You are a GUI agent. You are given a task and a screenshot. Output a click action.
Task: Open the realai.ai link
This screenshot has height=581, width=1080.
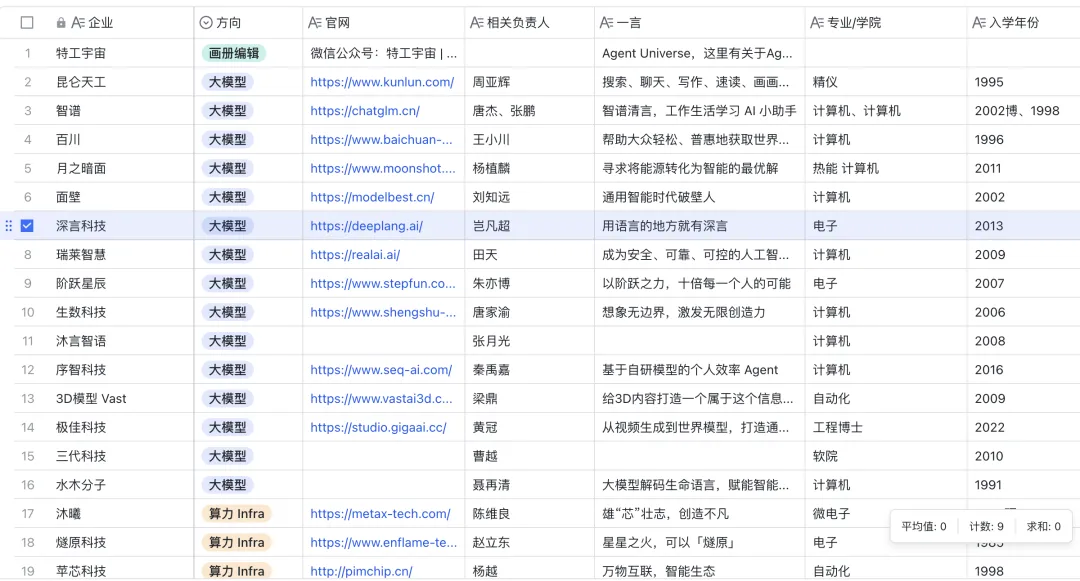[x=355, y=255]
